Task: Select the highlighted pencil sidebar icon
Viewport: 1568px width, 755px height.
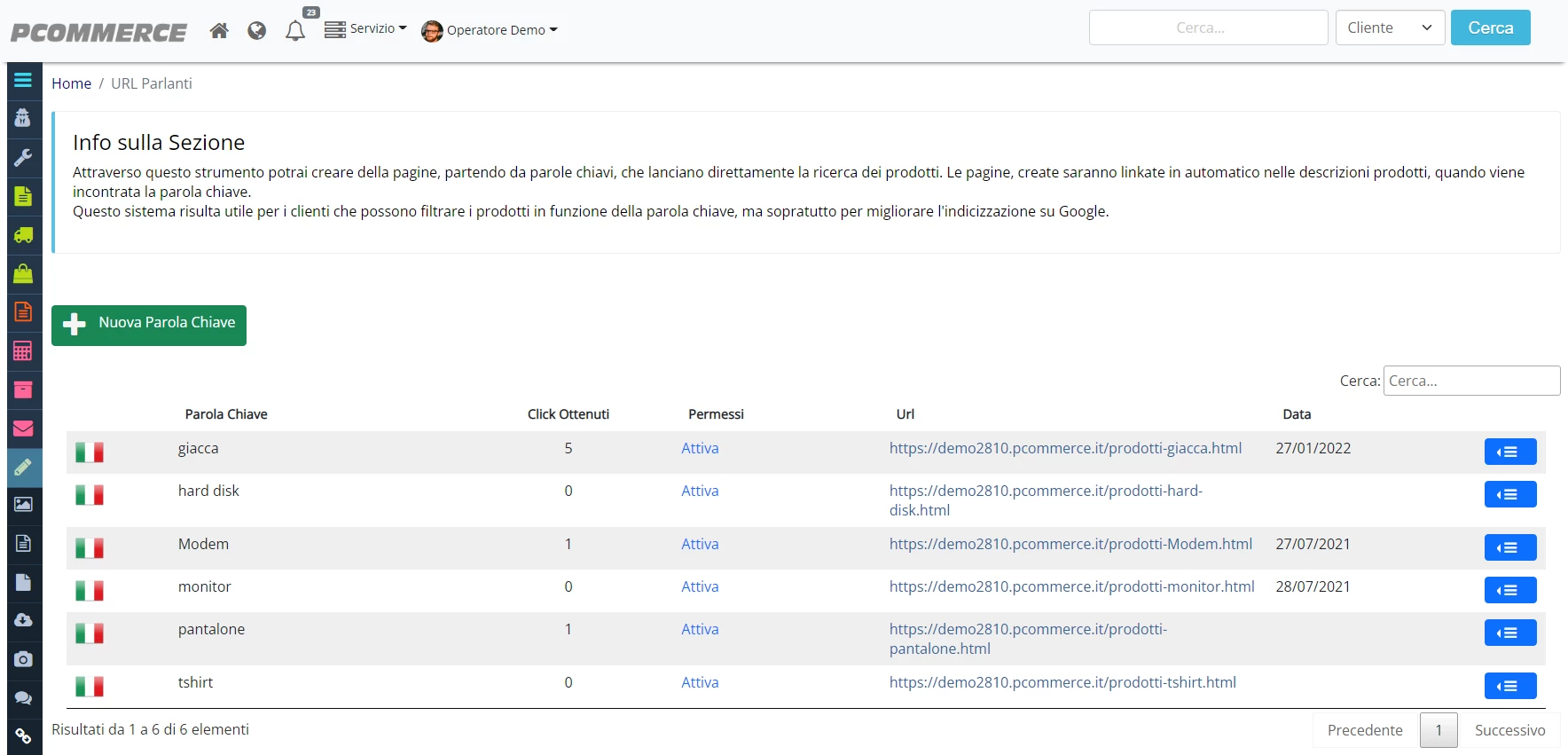Action: (x=23, y=467)
